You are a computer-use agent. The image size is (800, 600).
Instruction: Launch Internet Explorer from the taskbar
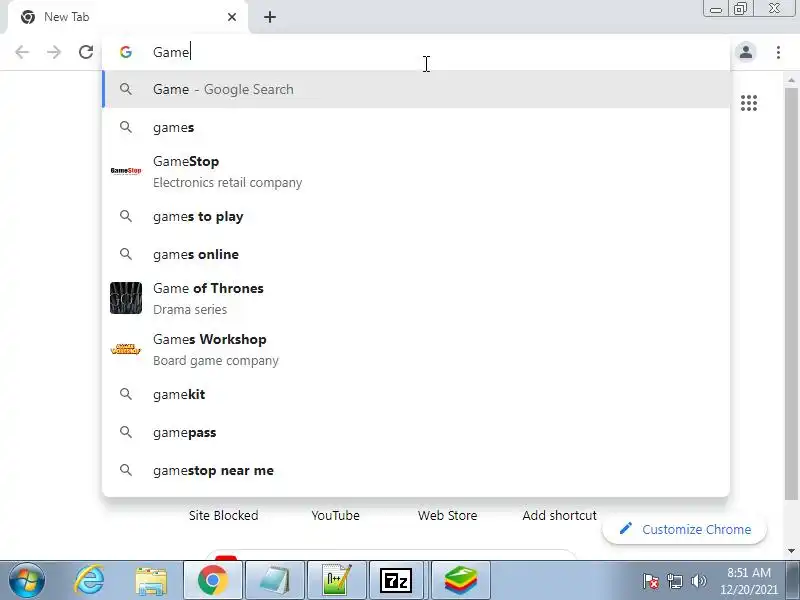pyautogui.click(x=89, y=581)
